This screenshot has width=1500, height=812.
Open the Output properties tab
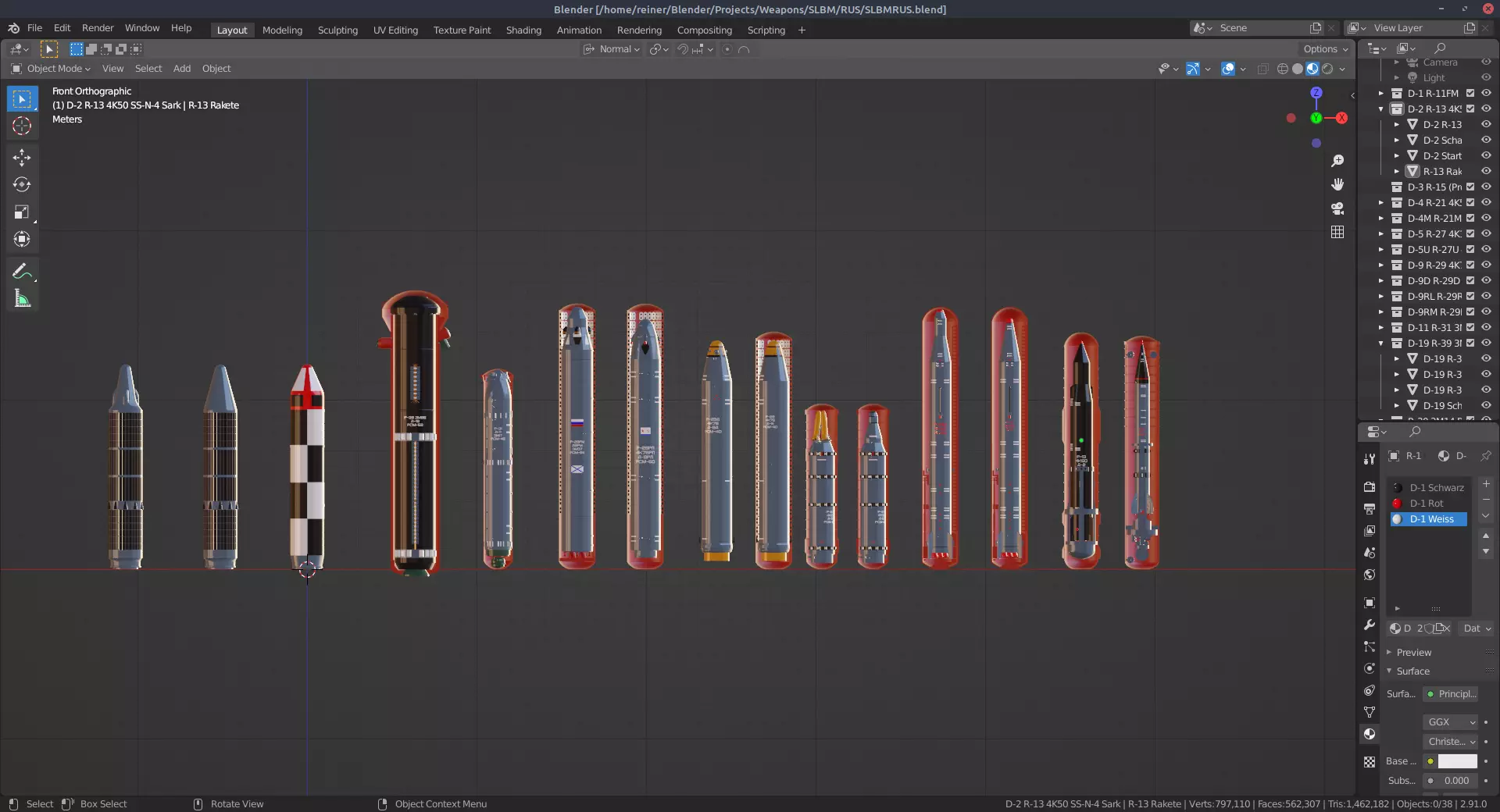1370,508
